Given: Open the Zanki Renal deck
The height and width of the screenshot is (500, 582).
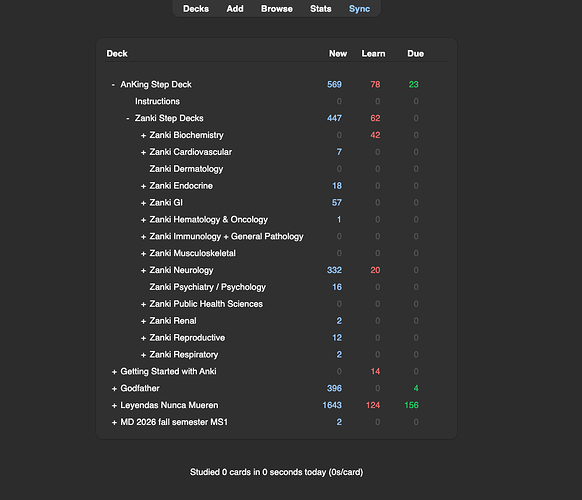Looking at the screenshot, I should click(173, 321).
